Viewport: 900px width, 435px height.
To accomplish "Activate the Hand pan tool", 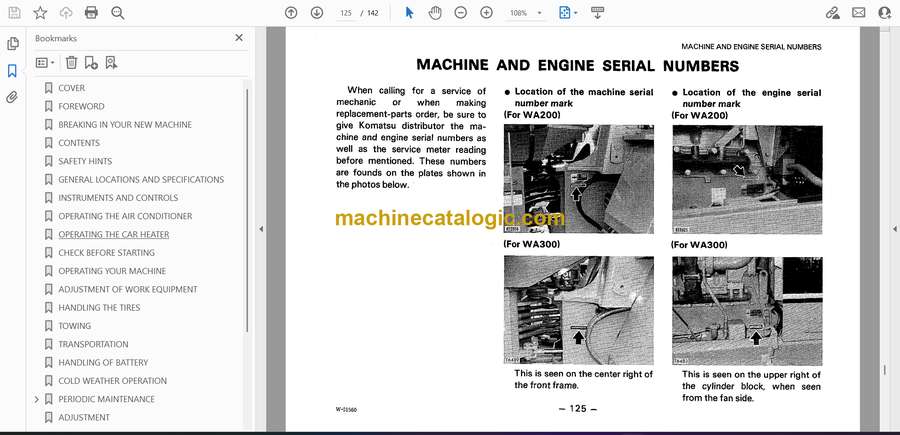I will coord(435,13).
